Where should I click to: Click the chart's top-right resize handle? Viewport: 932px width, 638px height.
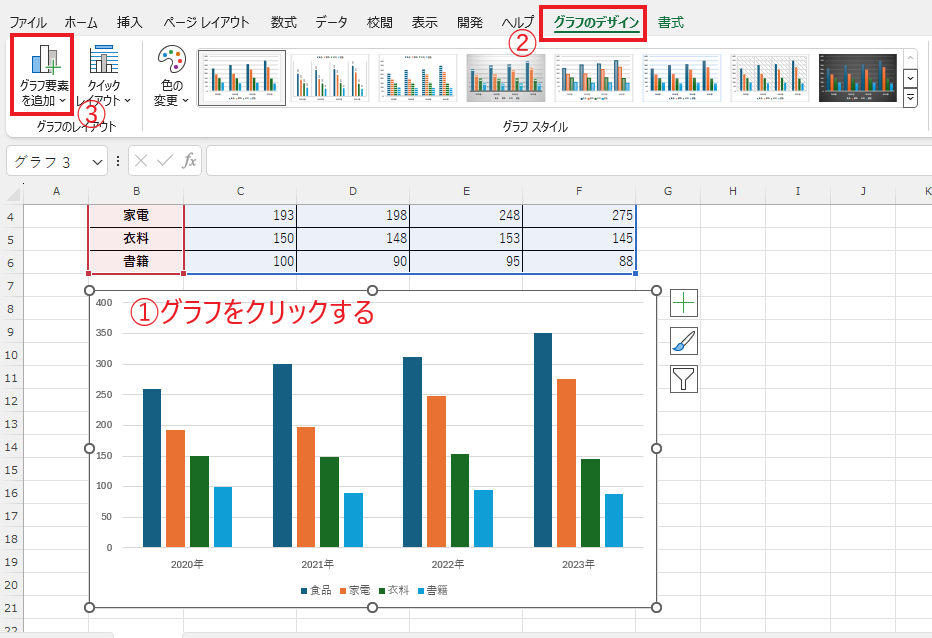click(656, 290)
